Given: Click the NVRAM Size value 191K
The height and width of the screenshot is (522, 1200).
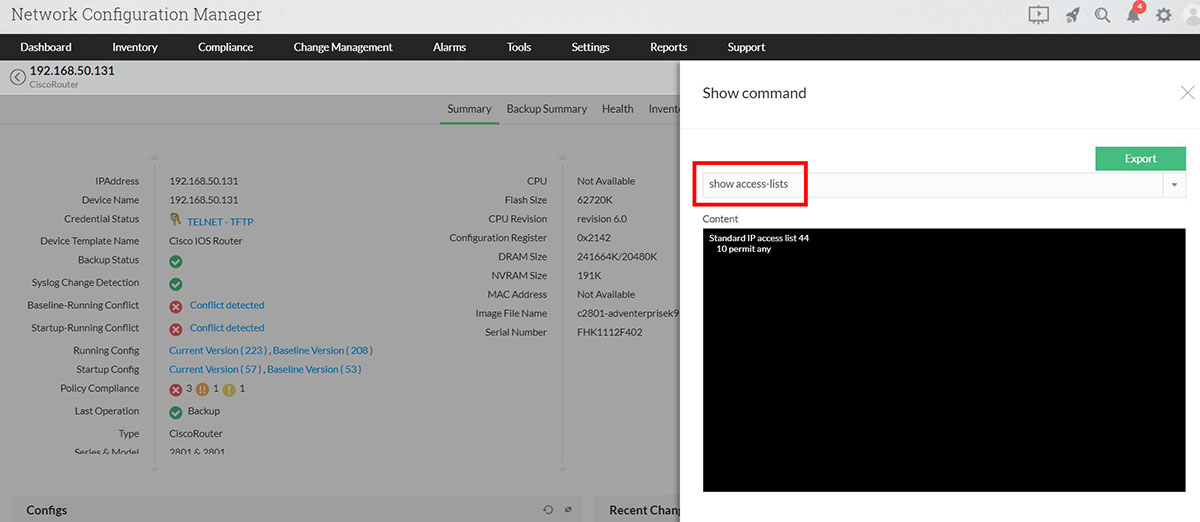Looking at the screenshot, I should (x=589, y=276).
